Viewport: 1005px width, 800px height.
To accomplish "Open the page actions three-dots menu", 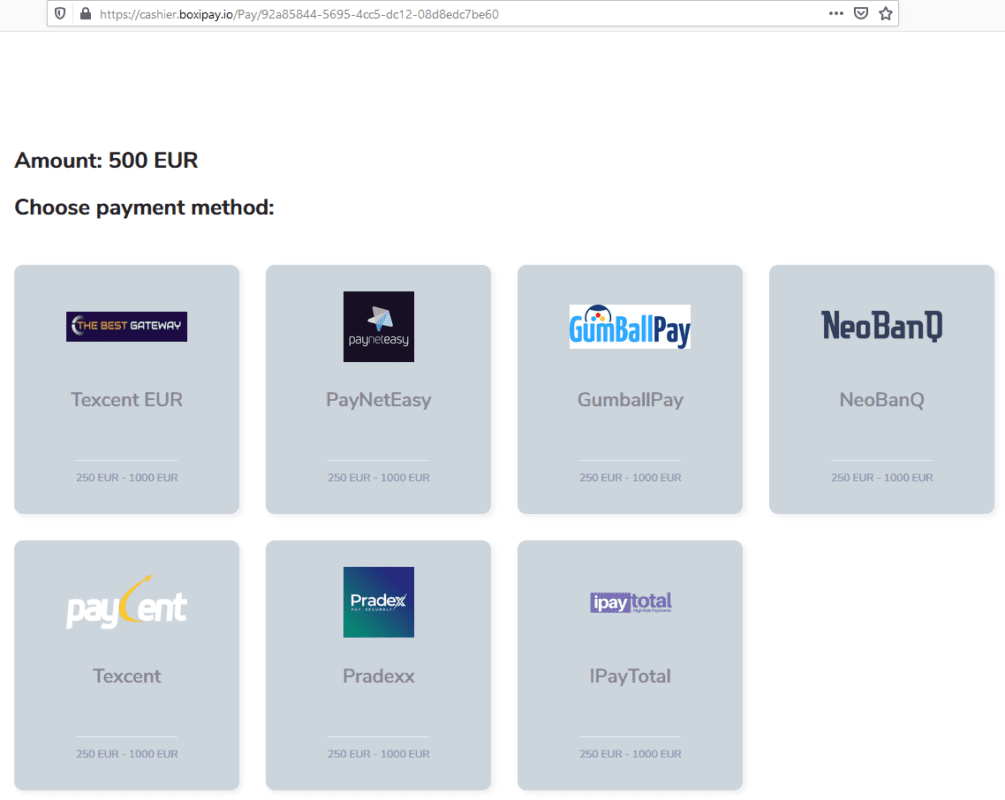I will 836,13.
